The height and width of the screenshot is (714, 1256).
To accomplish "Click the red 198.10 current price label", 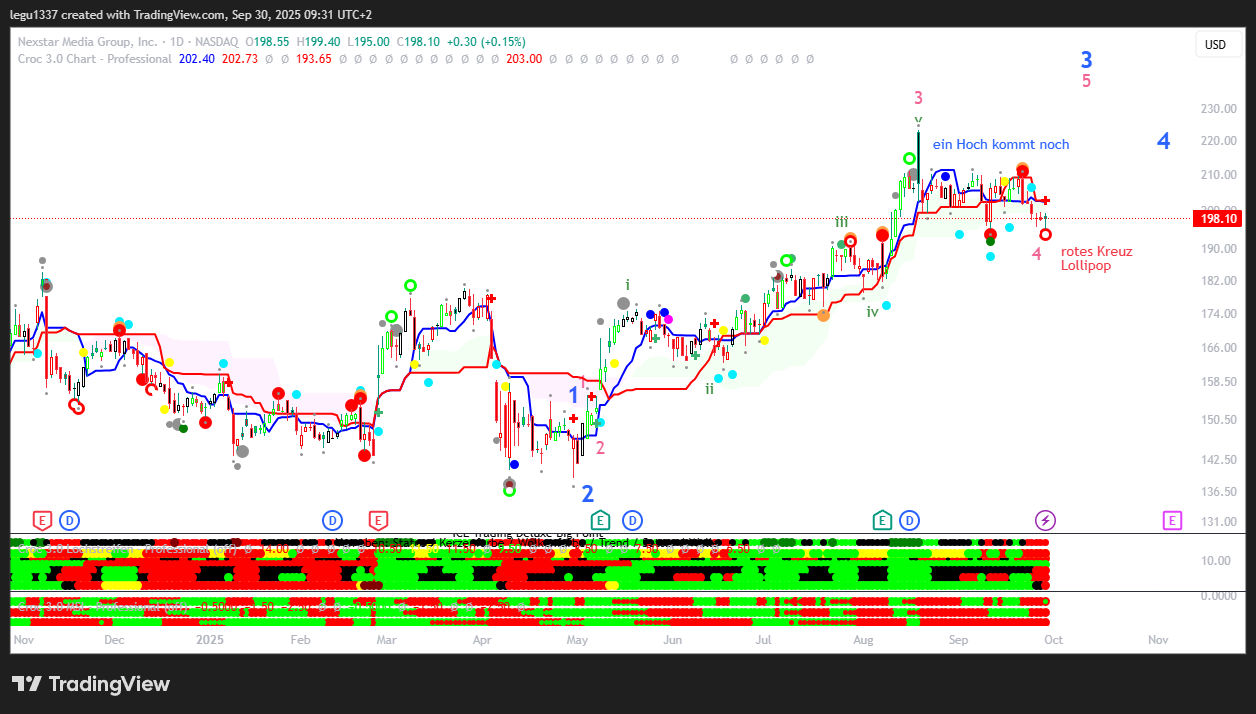I will click(x=1216, y=219).
